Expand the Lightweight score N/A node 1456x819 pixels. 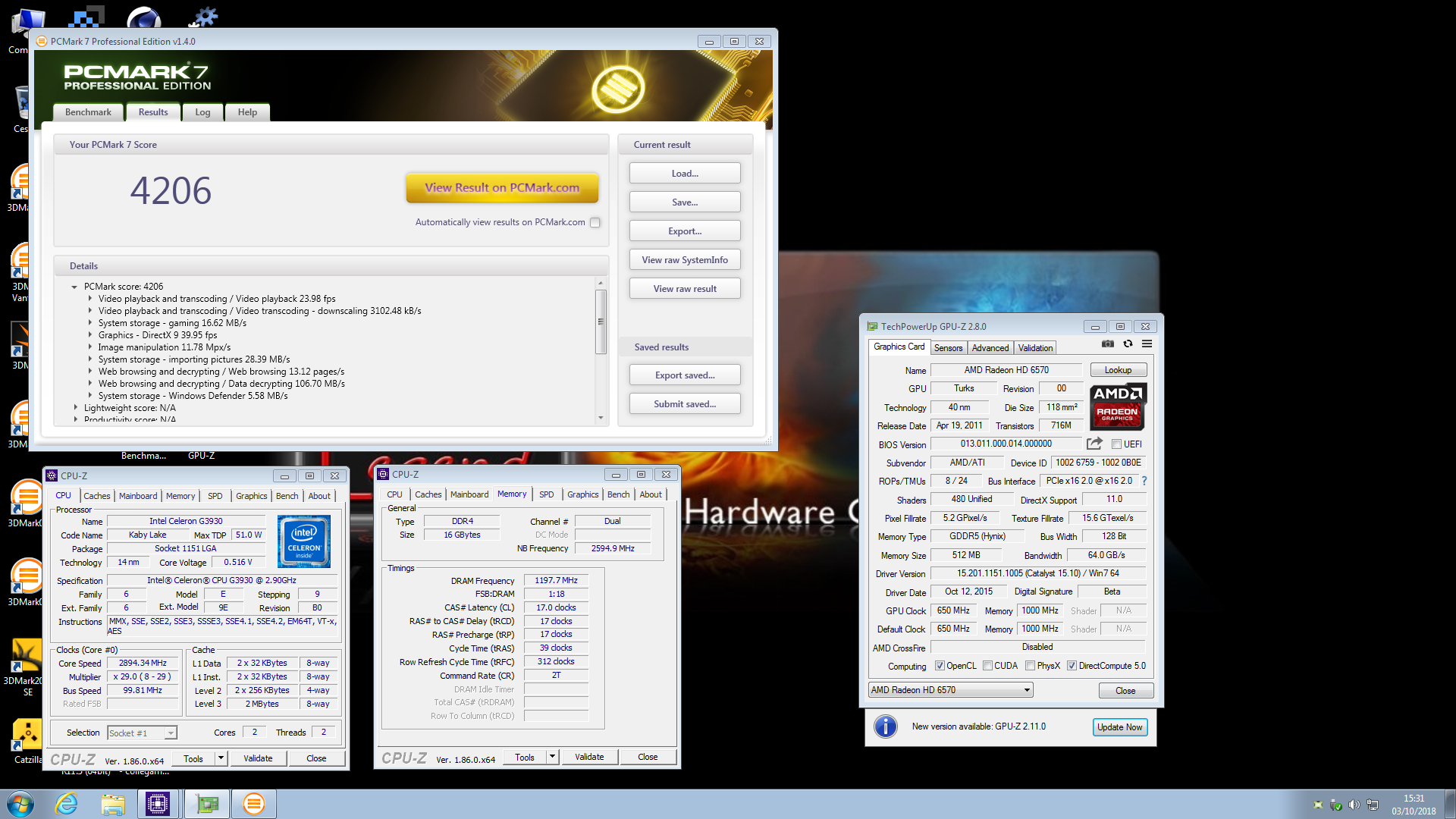(x=75, y=408)
